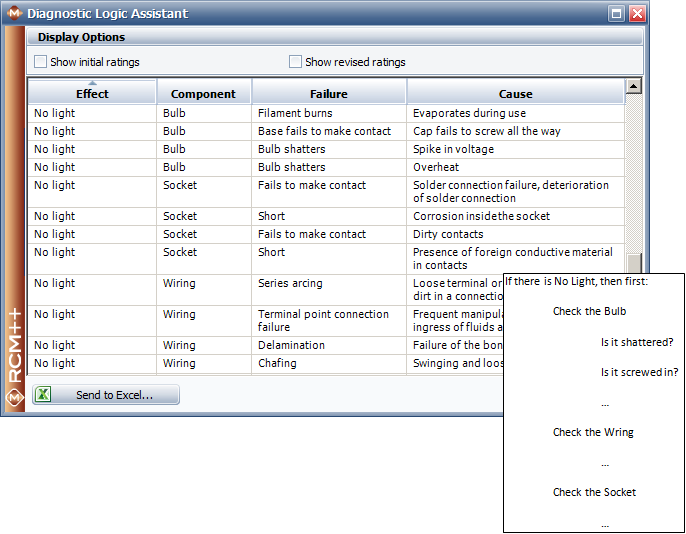Select the Evaporates during use cause cell

pos(469,114)
